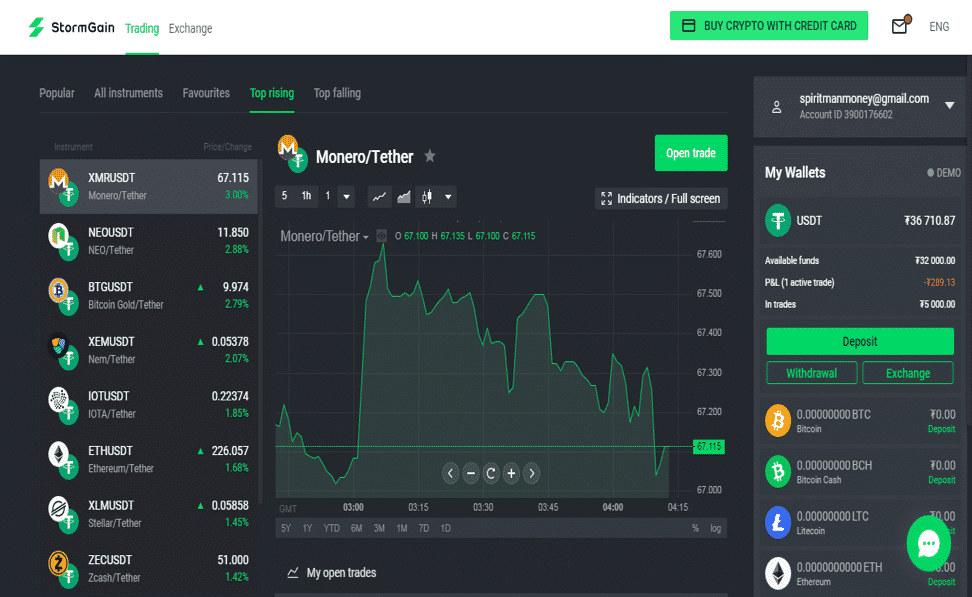Select the line chart type icon
Screen dimensions: 972x597
tap(379, 197)
